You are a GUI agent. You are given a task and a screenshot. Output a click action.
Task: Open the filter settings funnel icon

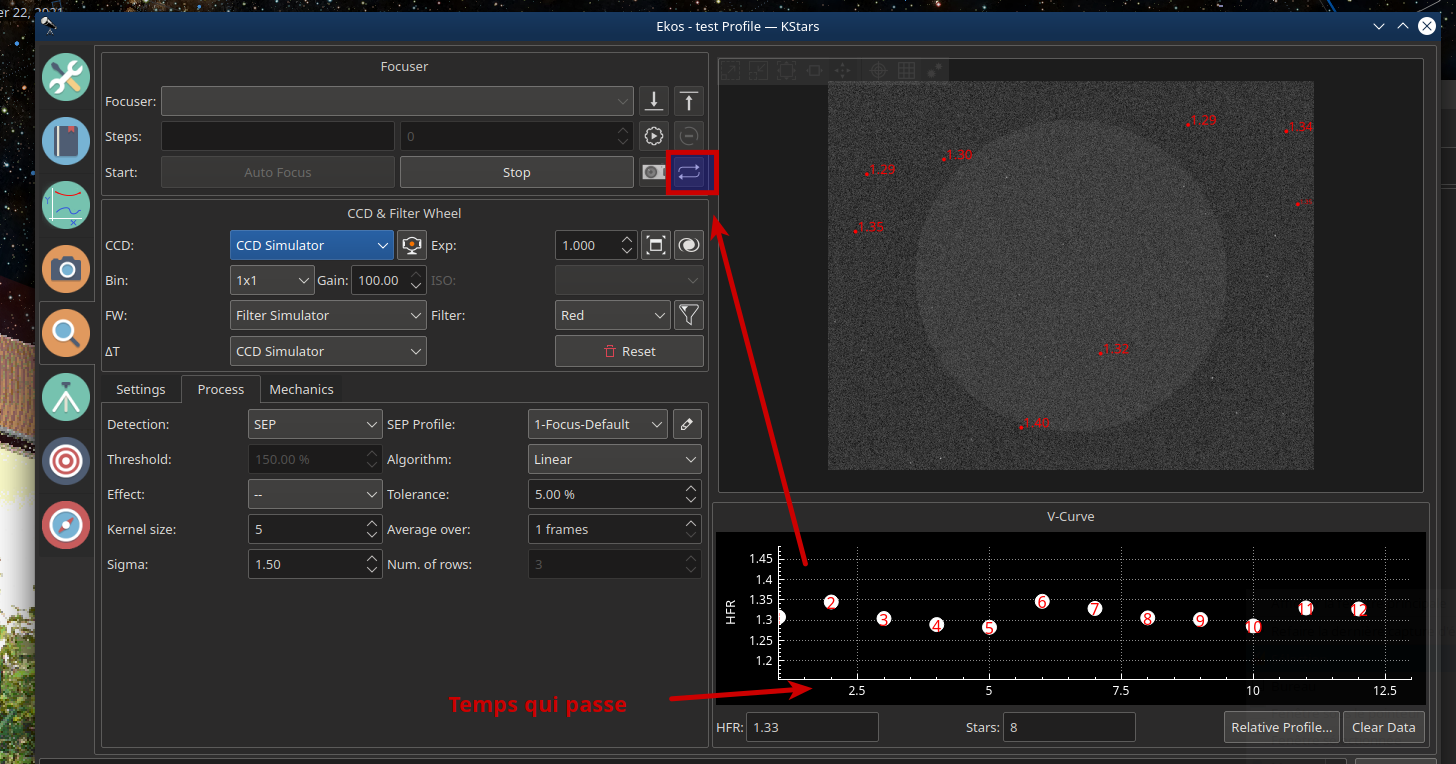pyautogui.click(x=688, y=315)
